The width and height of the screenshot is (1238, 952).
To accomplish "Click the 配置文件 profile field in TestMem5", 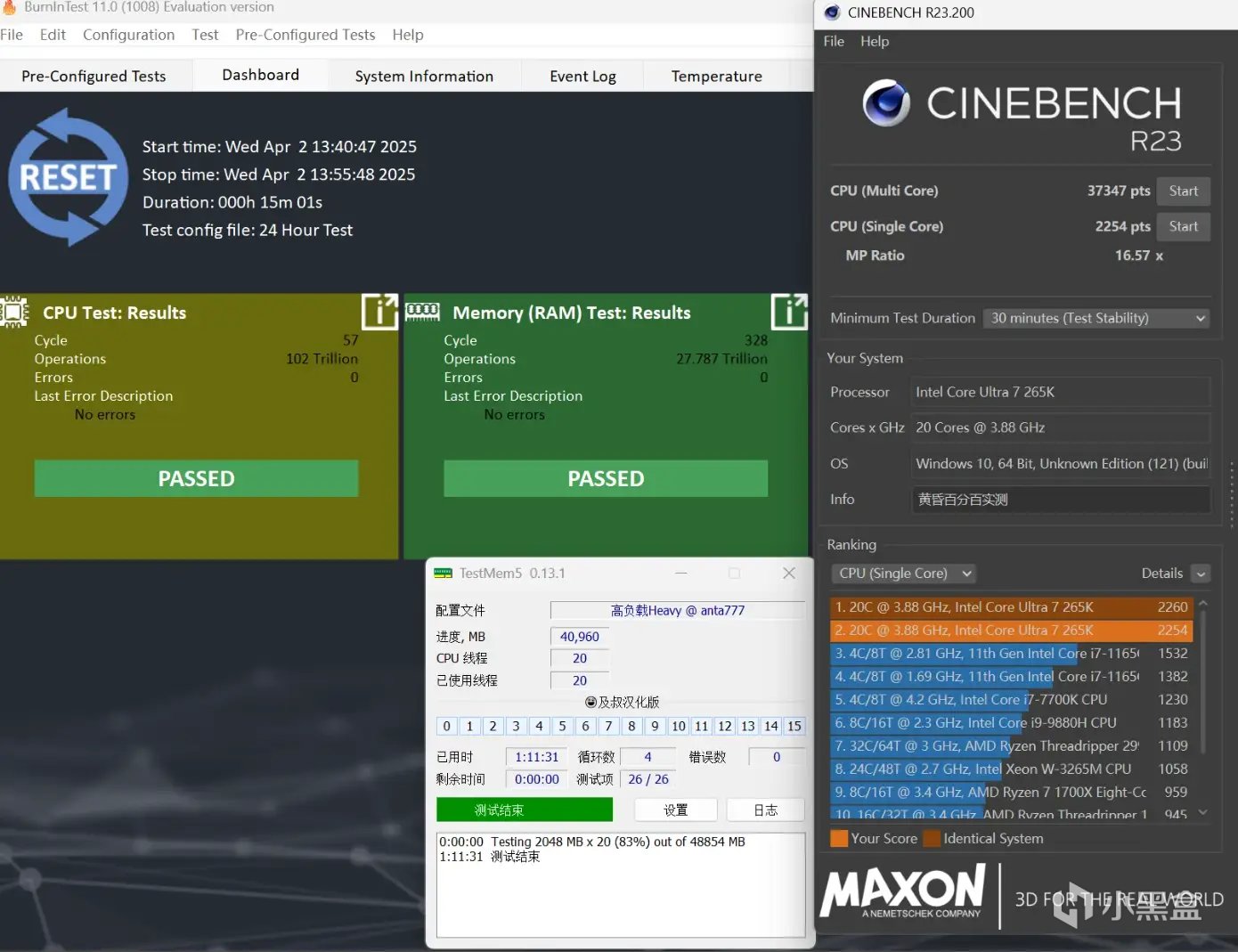I will 678,610.
